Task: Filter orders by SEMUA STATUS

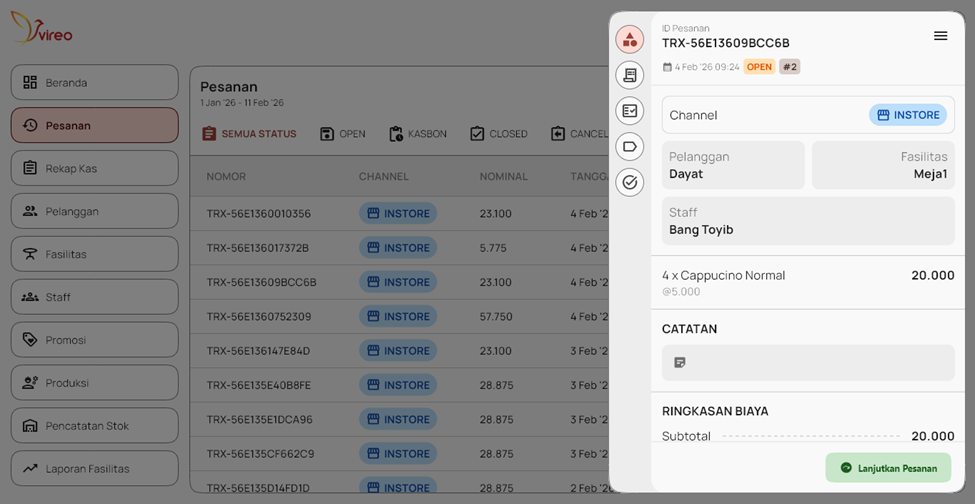Action: click(249, 134)
